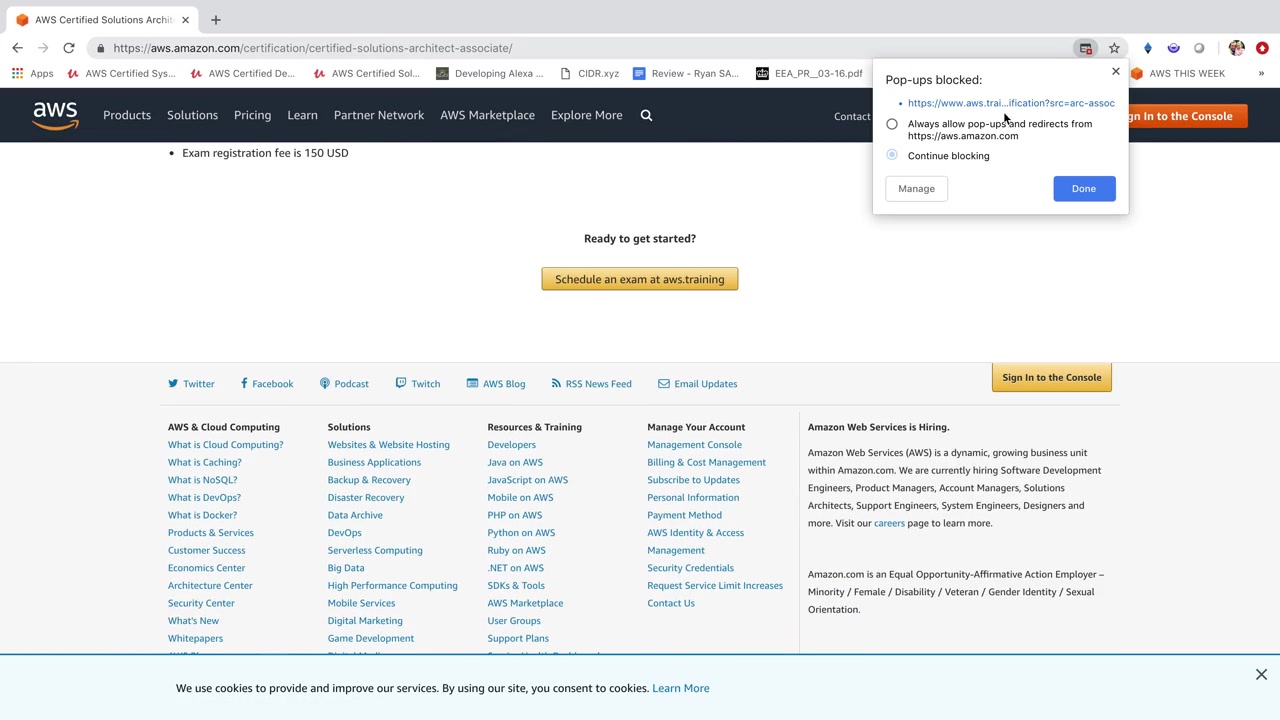The height and width of the screenshot is (720, 1280).
Task: Open the Whitepapers link
Action: point(195,638)
